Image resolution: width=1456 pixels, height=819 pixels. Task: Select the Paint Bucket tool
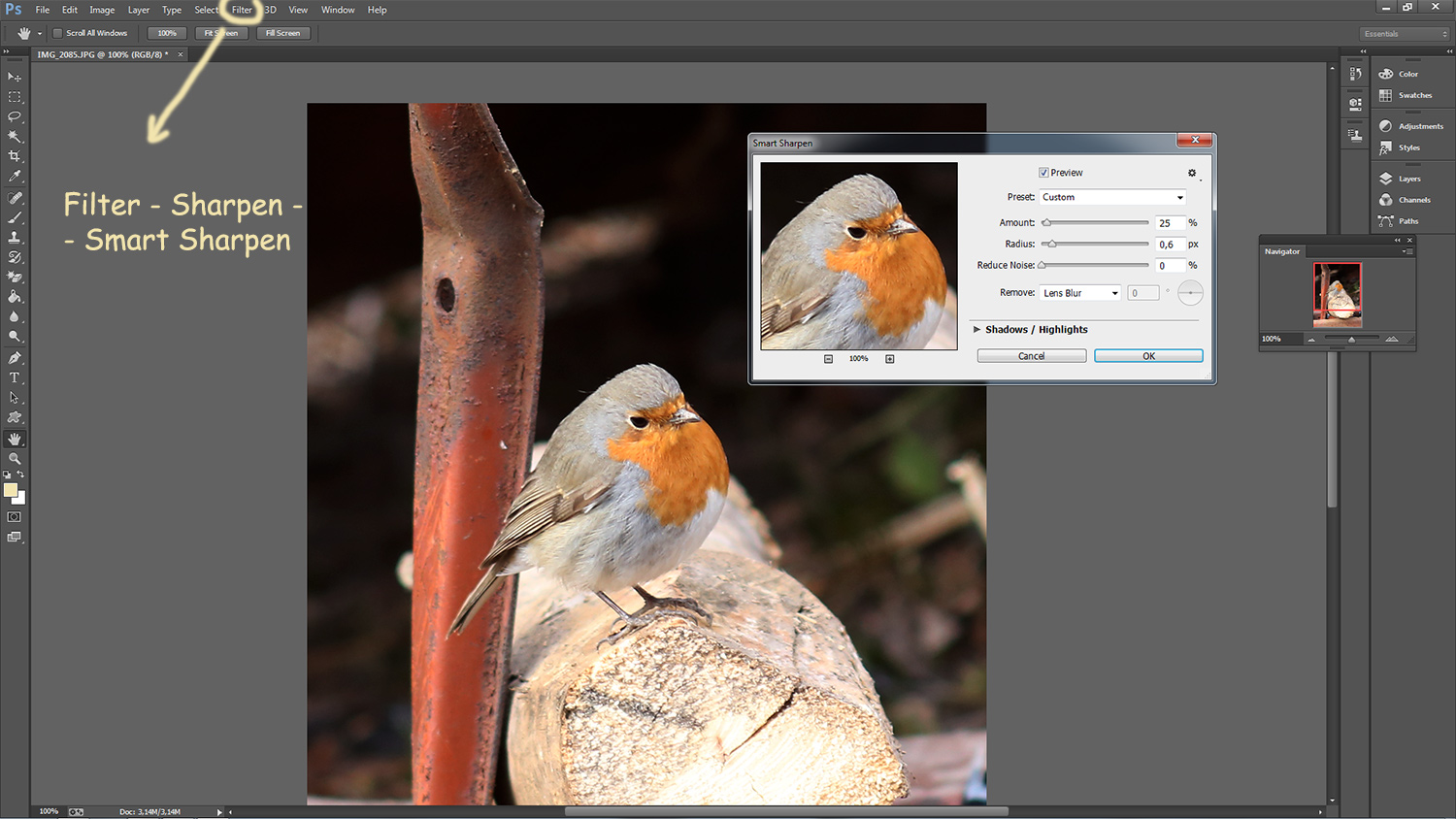click(15, 297)
